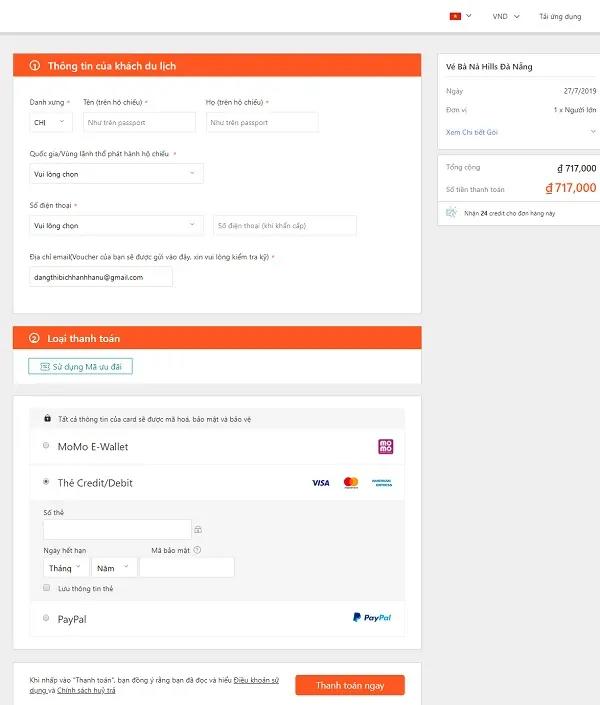Click the Sử dụng Mã ưu đãi button
The image size is (600, 705).
81,366
